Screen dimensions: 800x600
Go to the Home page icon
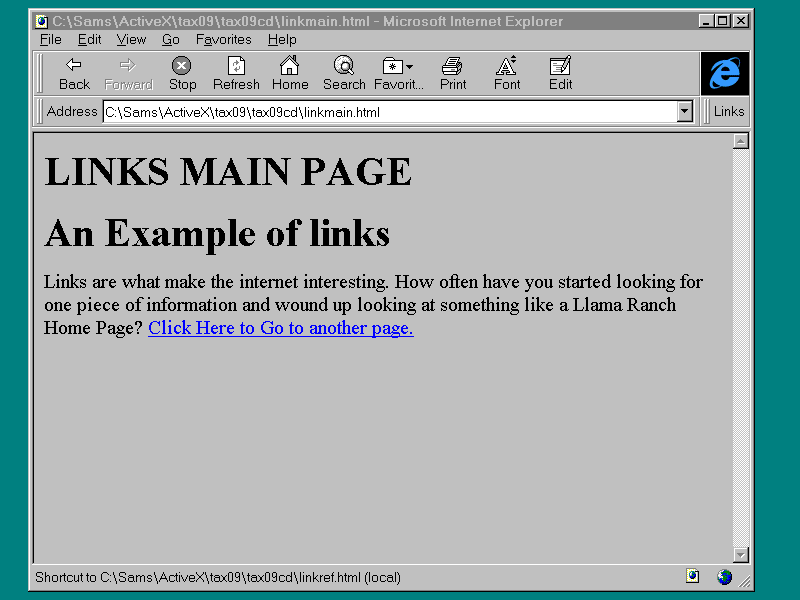tap(289, 66)
